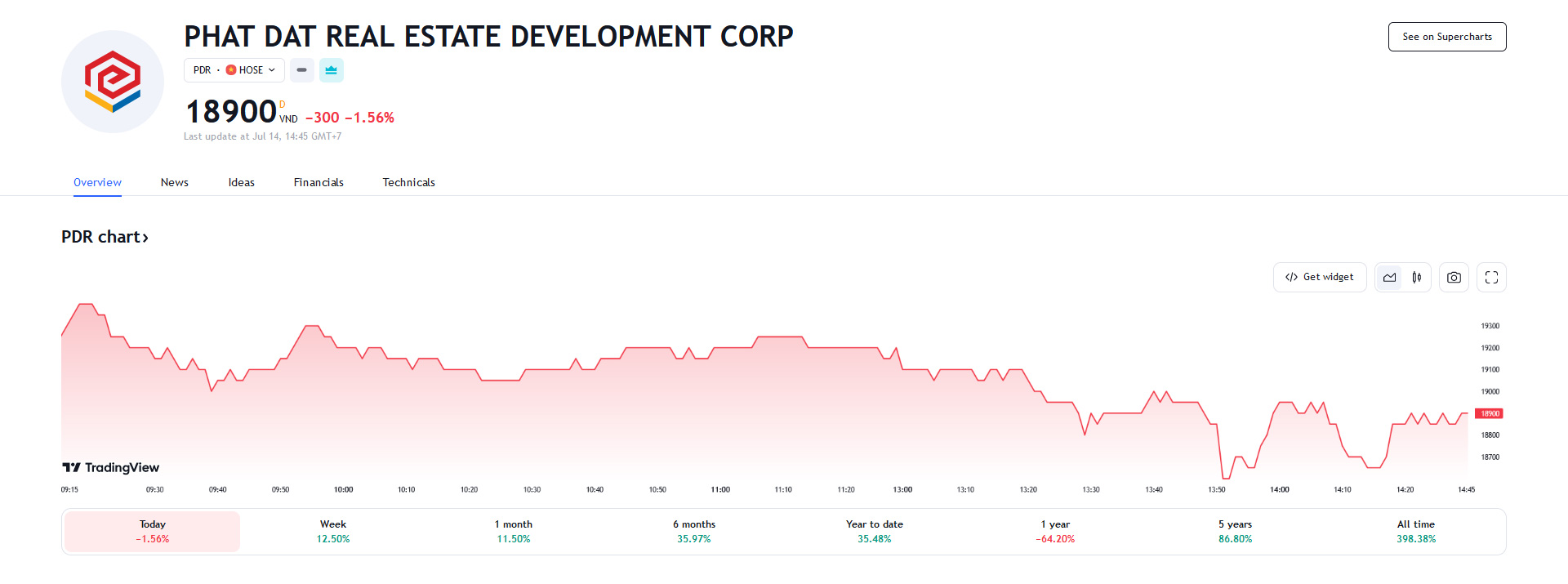Click the TradingView logo on chart
1568x584 pixels.
(x=111, y=467)
